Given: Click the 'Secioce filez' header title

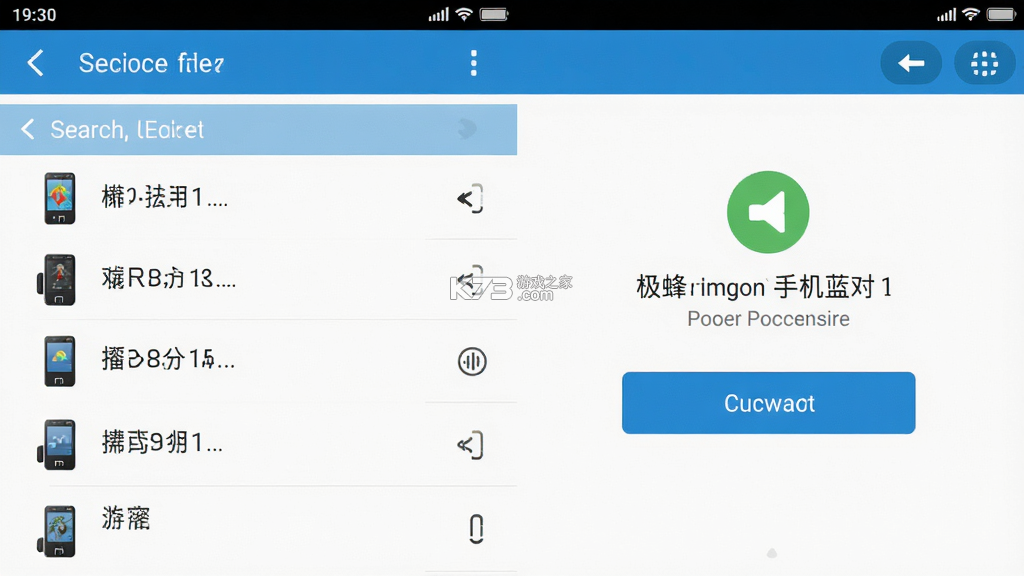Looking at the screenshot, I should click(151, 63).
